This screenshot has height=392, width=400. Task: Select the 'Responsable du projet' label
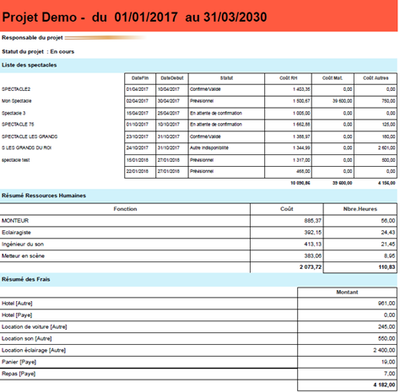[32, 38]
